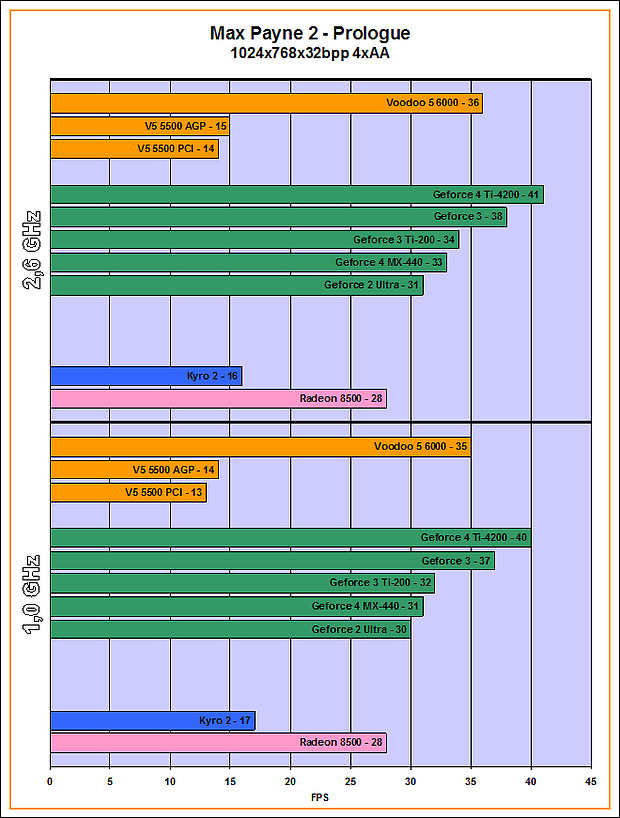The width and height of the screenshot is (620, 818).
Task: Click the V5 5500 PCI - 13 bar
Action: pos(128,493)
